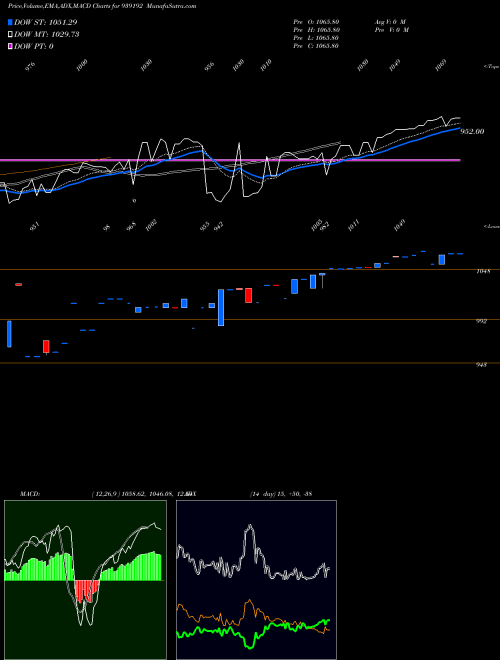The image size is (500, 660).
Task: Click the white DOW MT legend swatch
Action: (x=11, y=35)
